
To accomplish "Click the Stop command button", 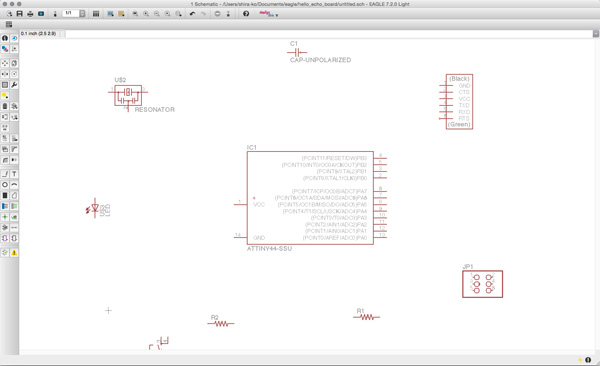I will coord(217,14).
